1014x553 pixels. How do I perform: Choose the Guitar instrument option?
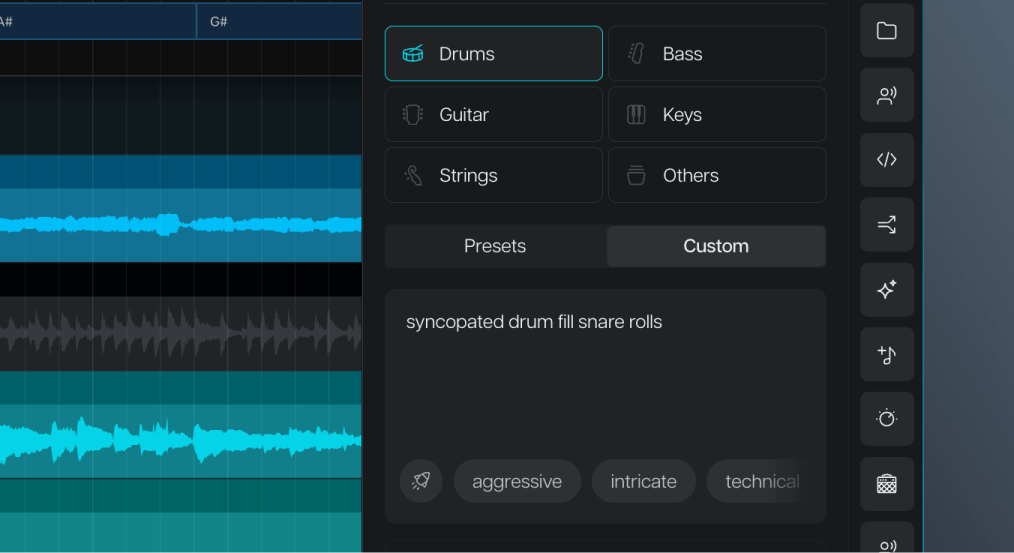pos(493,114)
